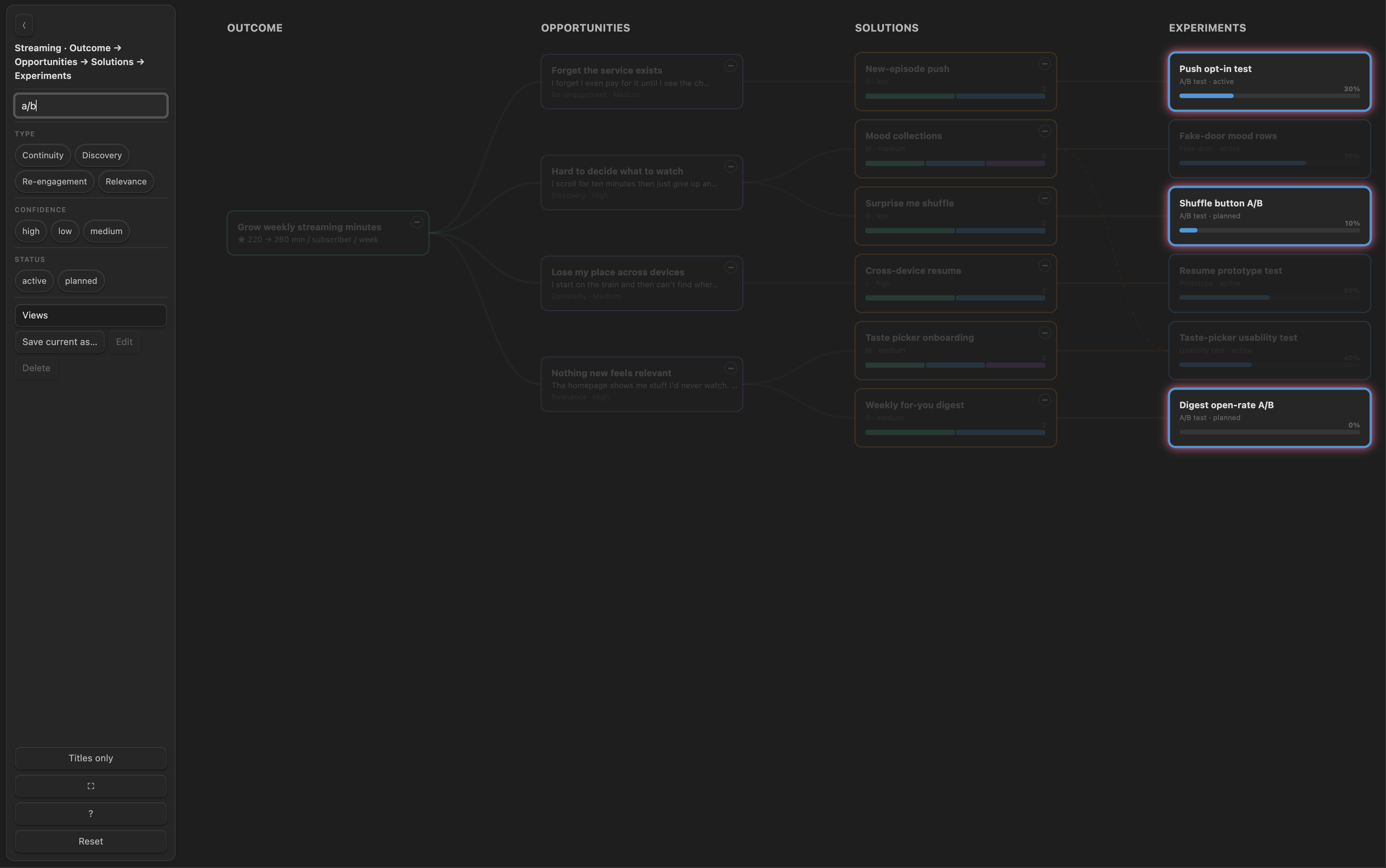Toggle the medium confidence filter
The width and height of the screenshot is (1386, 868).
[x=106, y=231]
